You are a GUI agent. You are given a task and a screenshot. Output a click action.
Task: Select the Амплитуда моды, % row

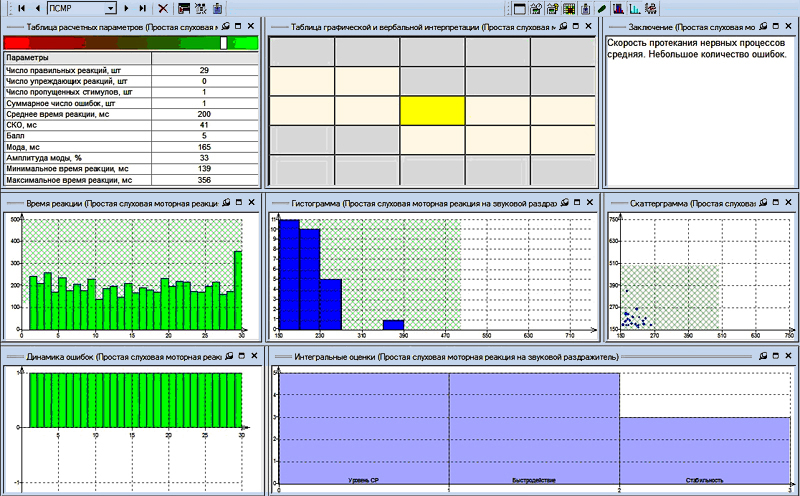pos(131,158)
